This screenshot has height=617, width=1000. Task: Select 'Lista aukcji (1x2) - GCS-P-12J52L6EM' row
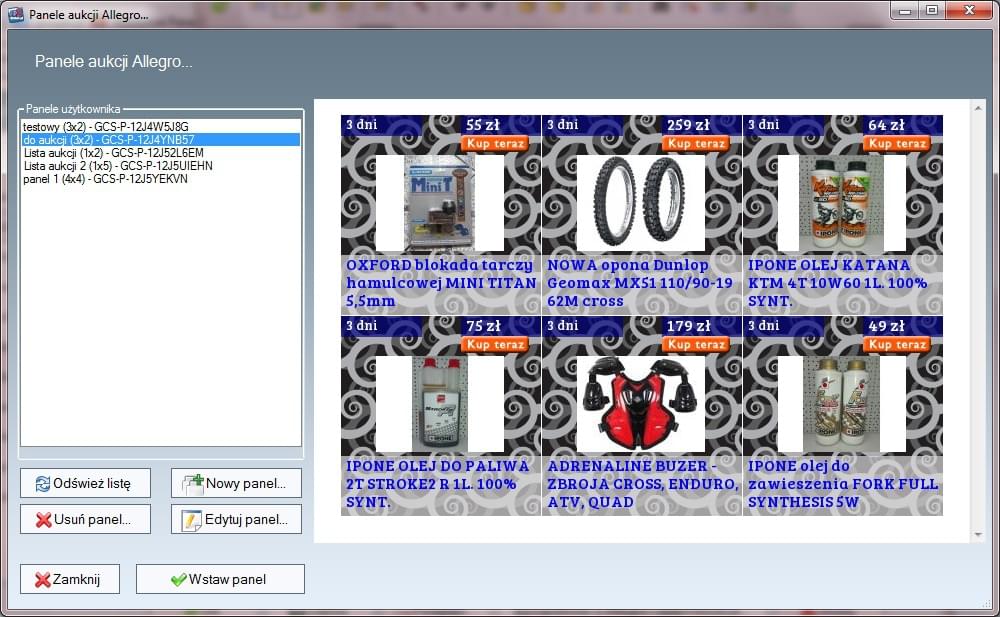(x=161, y=152)
